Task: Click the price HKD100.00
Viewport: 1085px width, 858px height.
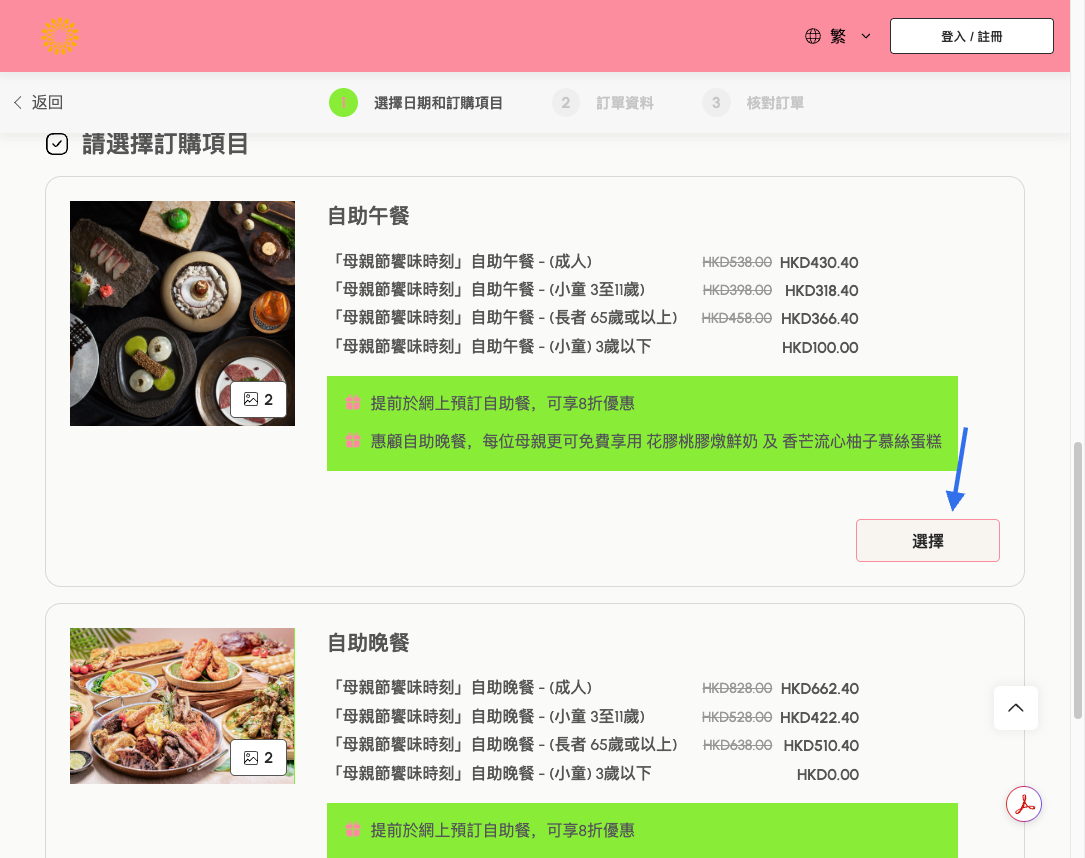Action: tap(820, 348)
